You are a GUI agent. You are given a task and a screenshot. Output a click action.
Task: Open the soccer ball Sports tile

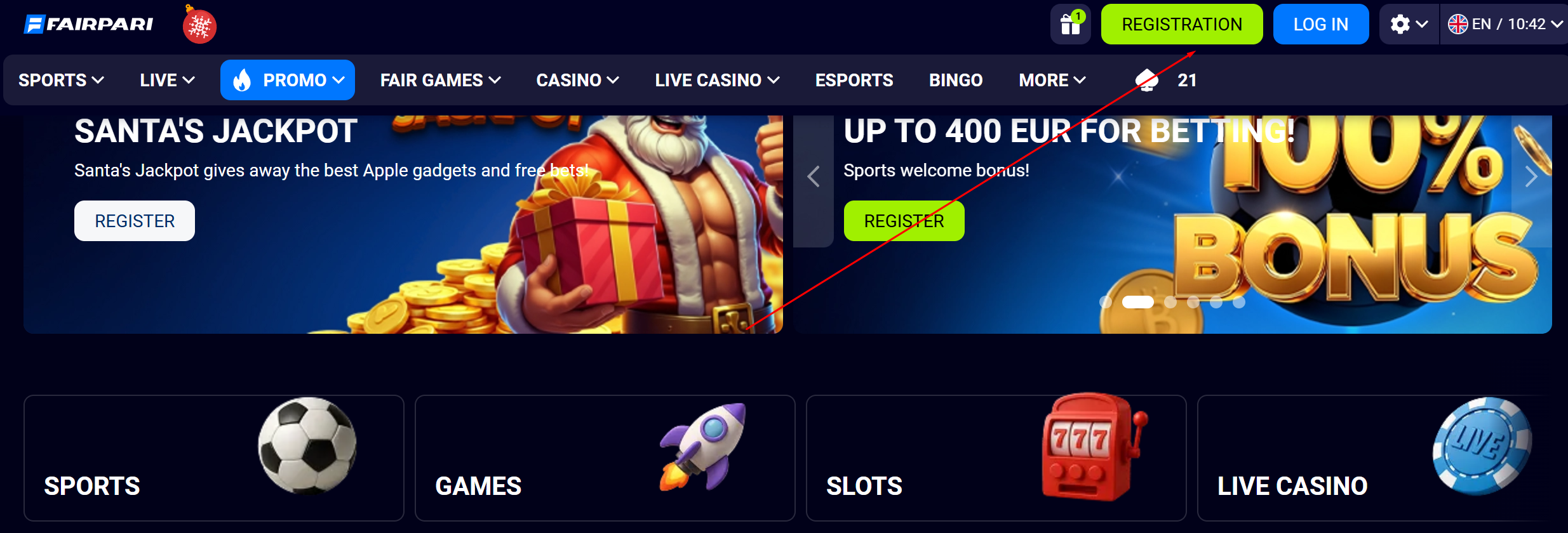point(214,458)
